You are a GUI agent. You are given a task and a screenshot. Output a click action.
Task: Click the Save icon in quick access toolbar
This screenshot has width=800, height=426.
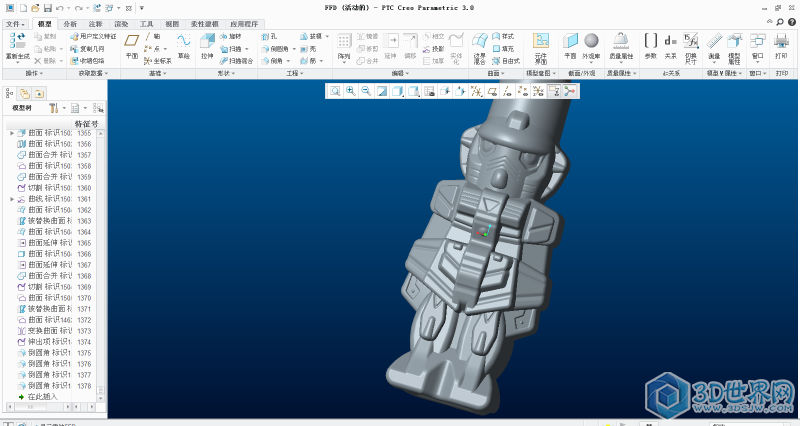(47, 8)
